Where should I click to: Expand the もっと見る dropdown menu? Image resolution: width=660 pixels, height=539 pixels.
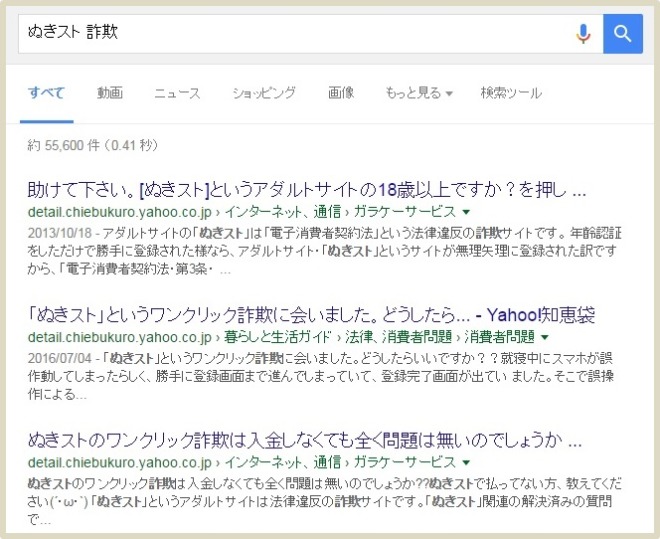[x=419, y=93]
